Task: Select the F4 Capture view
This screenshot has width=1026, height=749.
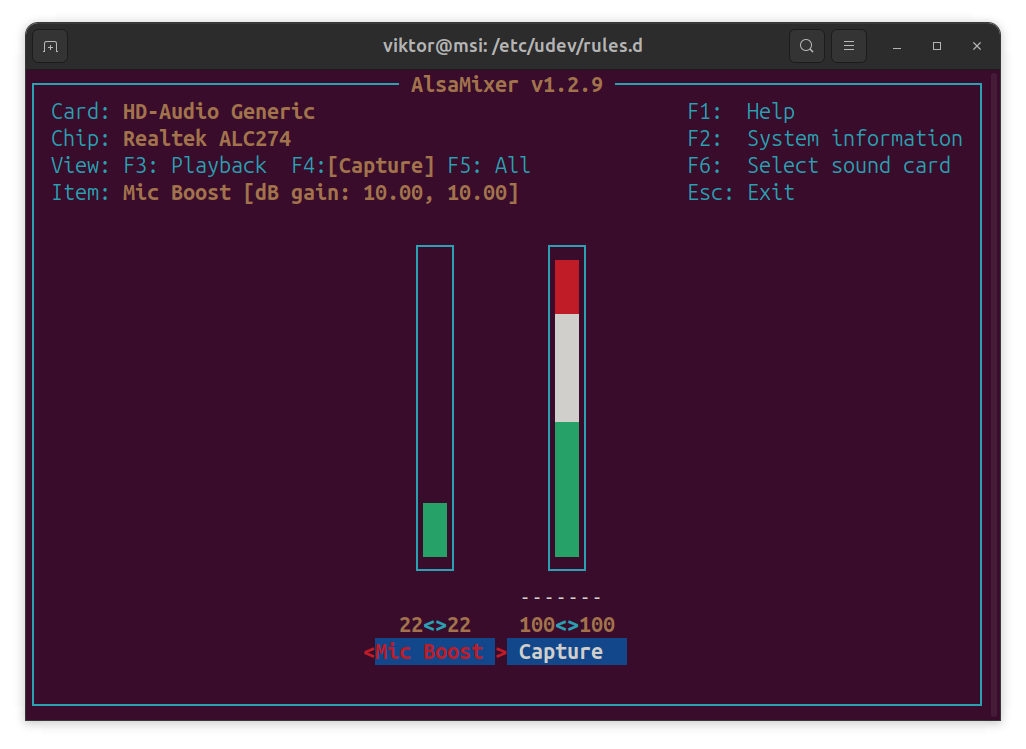Action: [x=363, y=166]
